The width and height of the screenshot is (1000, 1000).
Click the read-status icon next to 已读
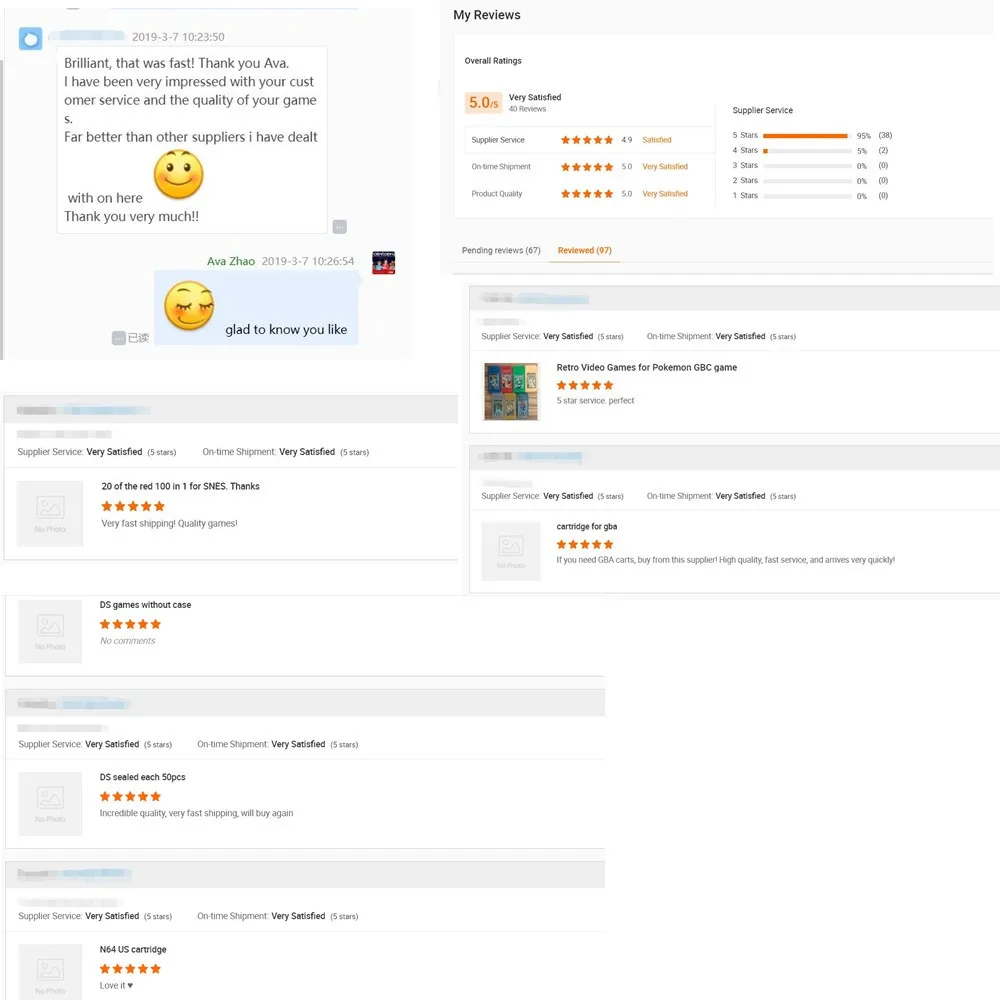tap(119, 338)
